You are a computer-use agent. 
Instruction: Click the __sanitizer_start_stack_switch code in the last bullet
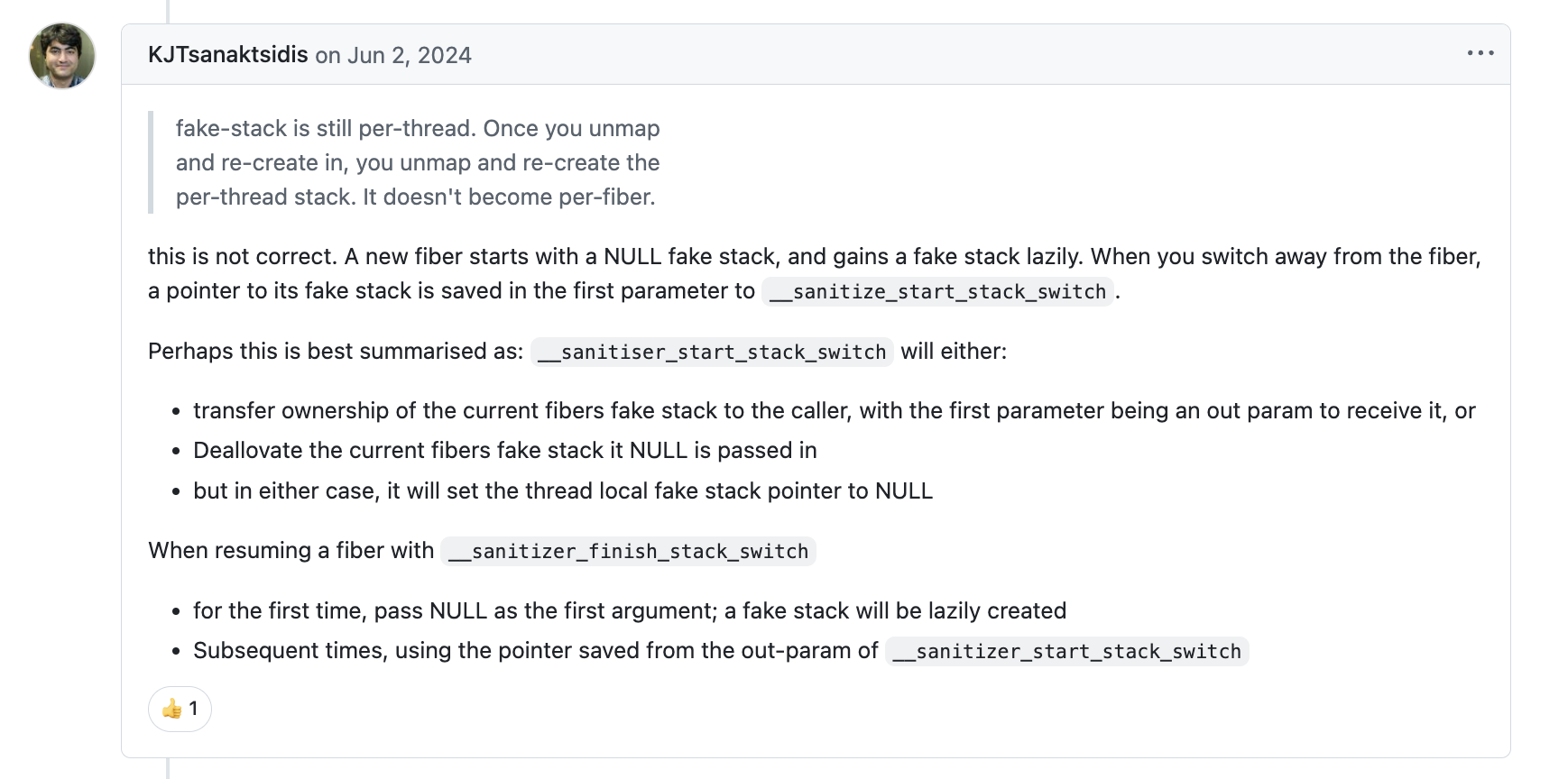tap(1066, 651)
